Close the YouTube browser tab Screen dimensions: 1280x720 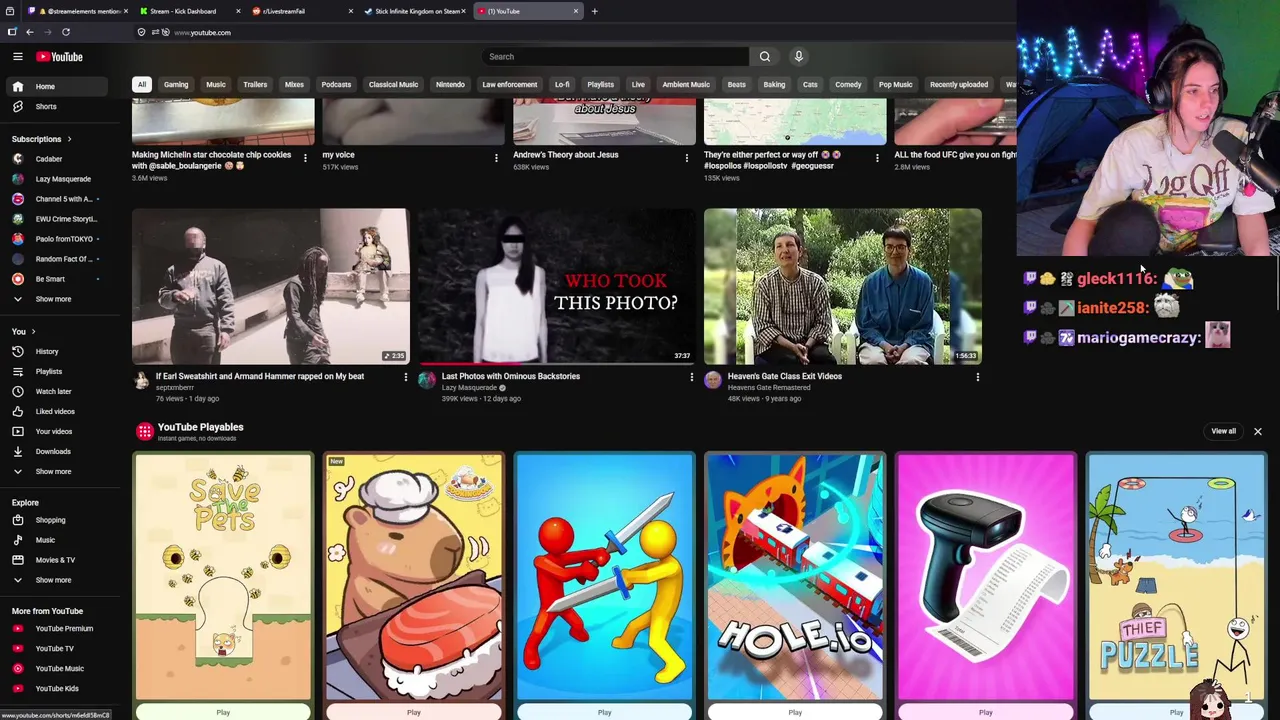[576, 11]
